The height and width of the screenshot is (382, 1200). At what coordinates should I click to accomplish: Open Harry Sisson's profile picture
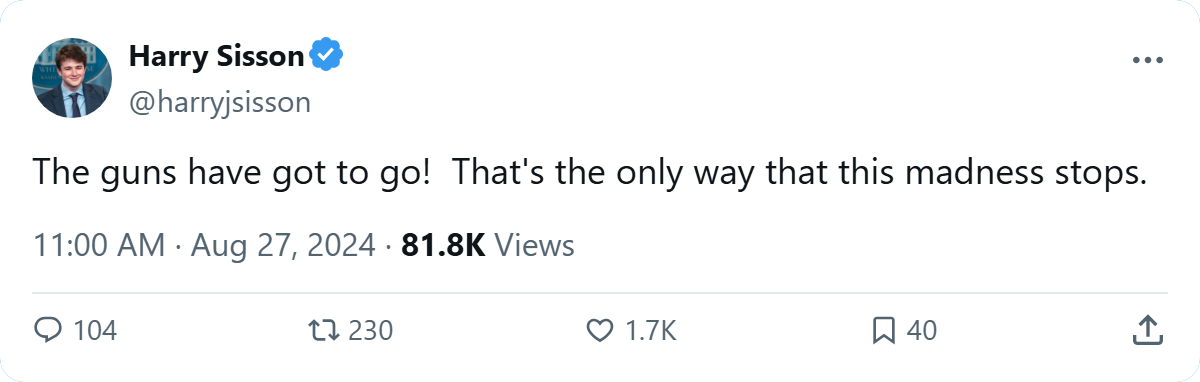(72, 78)
